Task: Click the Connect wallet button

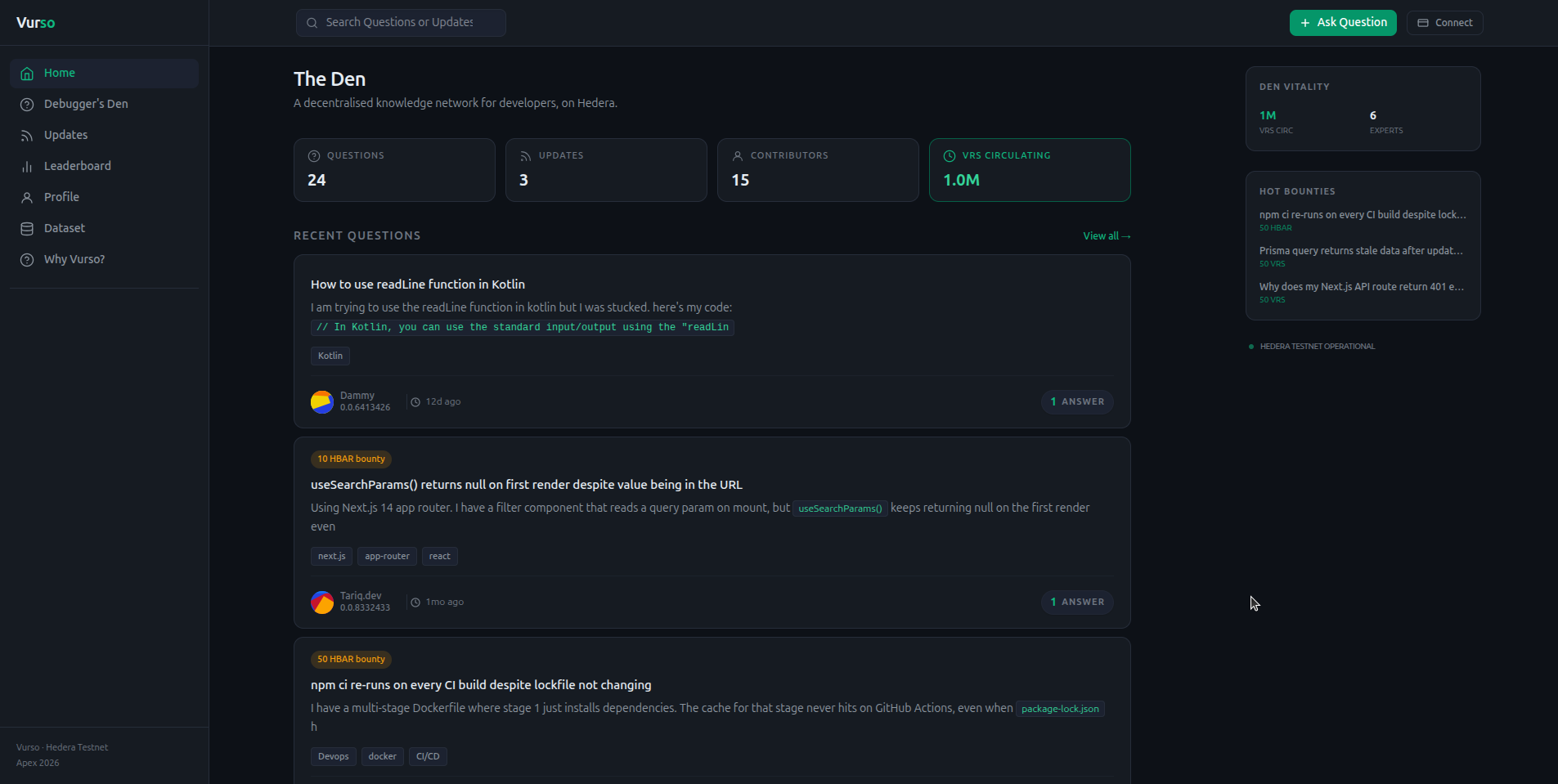Action: tap(1444, 23)
